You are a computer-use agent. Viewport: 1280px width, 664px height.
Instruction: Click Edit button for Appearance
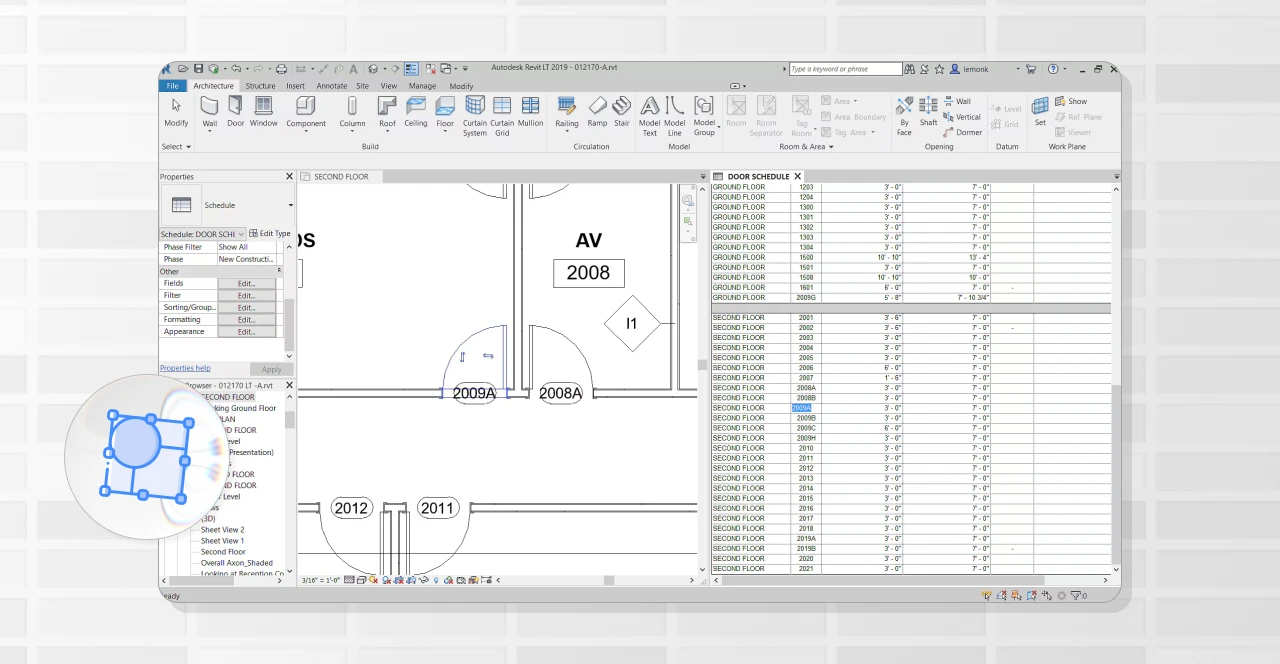(247, 332)
